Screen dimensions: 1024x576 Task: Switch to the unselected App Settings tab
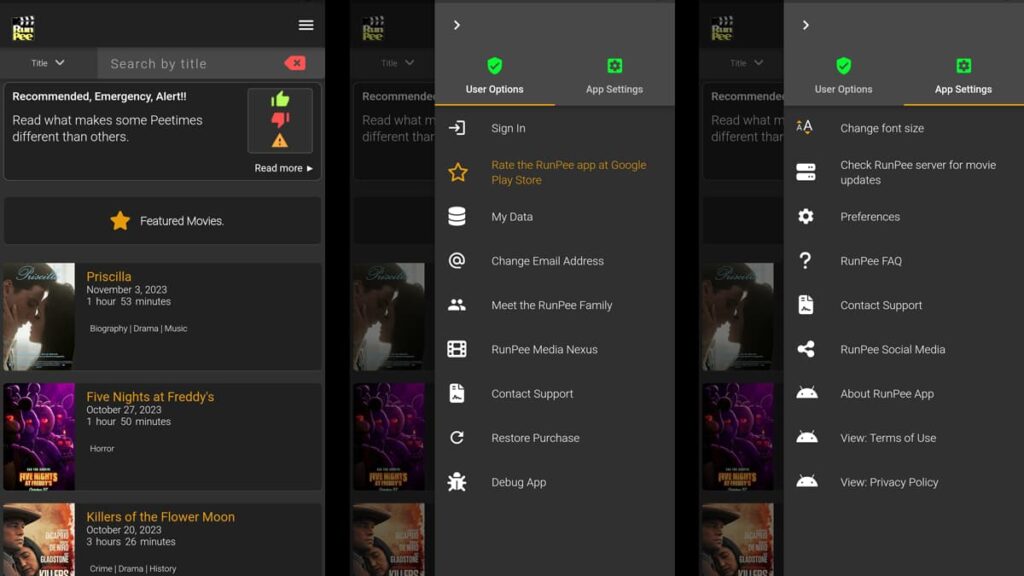(614, 76)
